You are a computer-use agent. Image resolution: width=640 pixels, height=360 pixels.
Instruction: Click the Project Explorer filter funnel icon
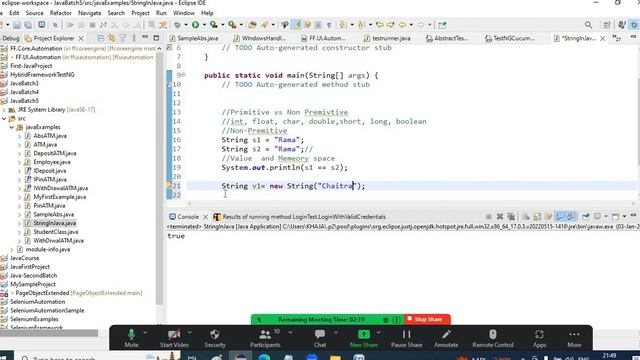pyautogui.click(x=123, y=38)
